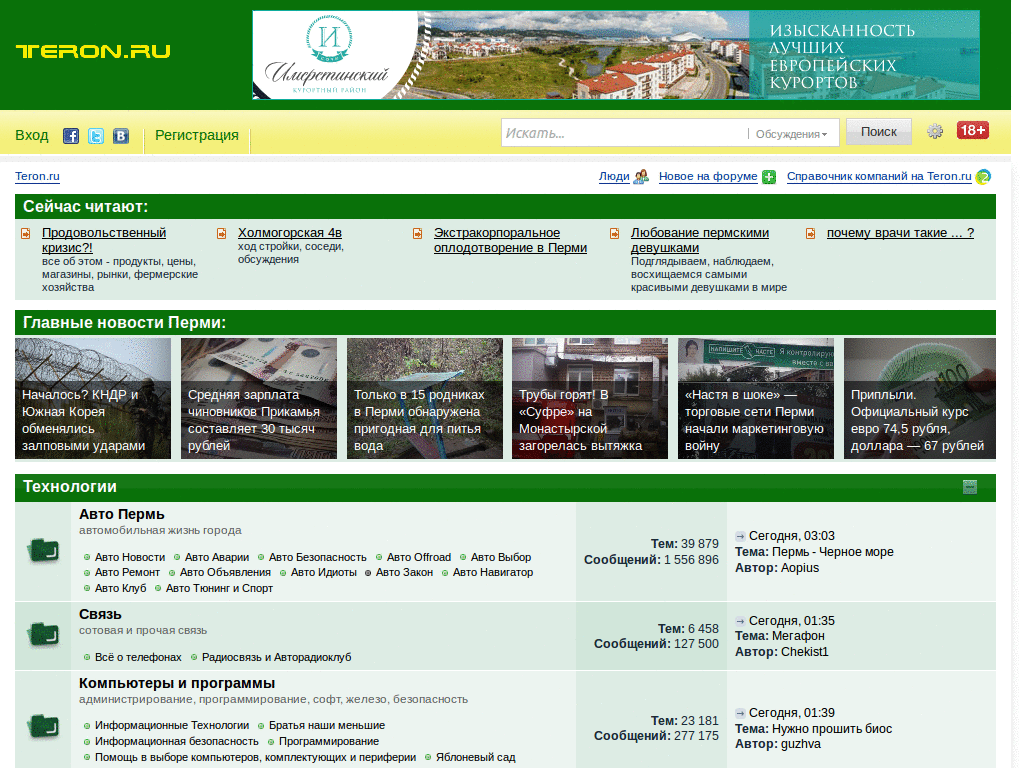Open the Авто Пермь forum
The height and width of the screenshot is (768, 1024).
121,515
